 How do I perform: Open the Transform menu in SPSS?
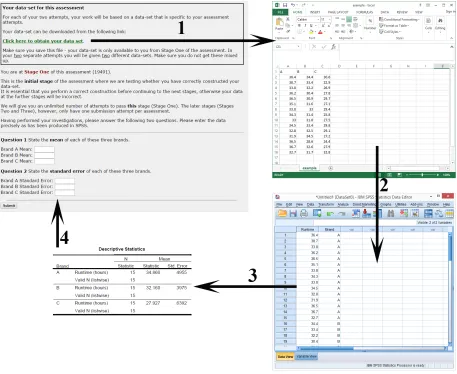(x=326, y=204)
